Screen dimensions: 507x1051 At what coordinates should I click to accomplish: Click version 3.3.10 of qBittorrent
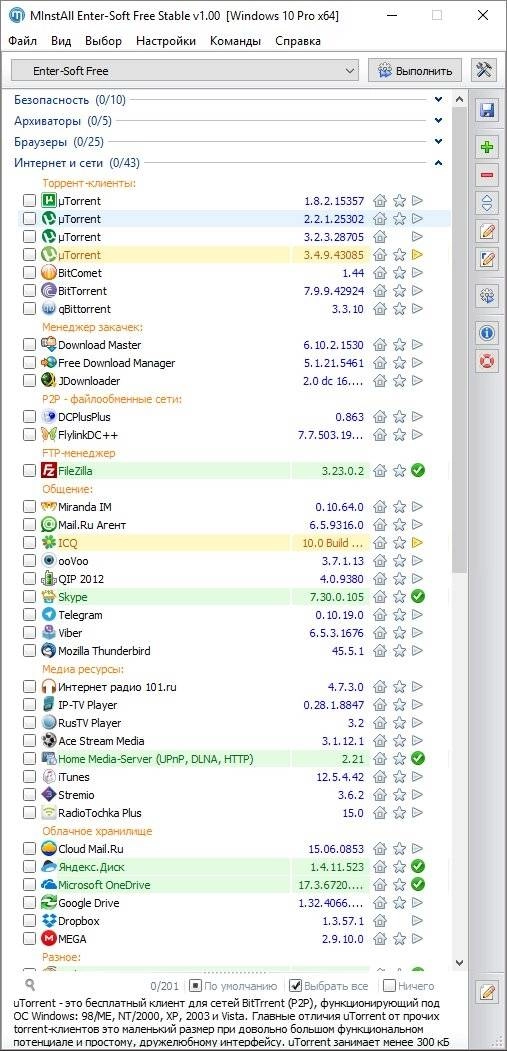(x=347, y=309)
